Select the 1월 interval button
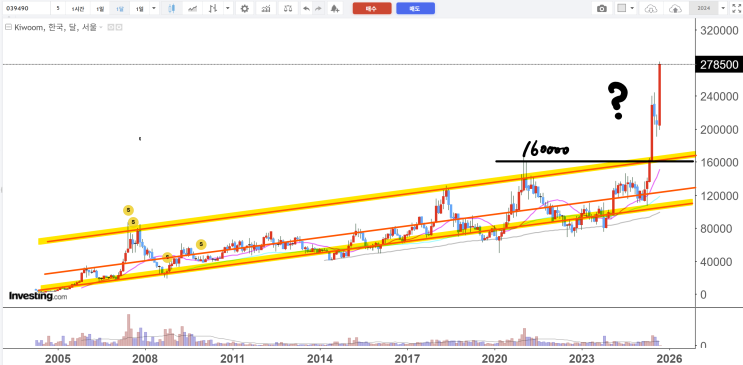743x365 pixels. point(139,9)
